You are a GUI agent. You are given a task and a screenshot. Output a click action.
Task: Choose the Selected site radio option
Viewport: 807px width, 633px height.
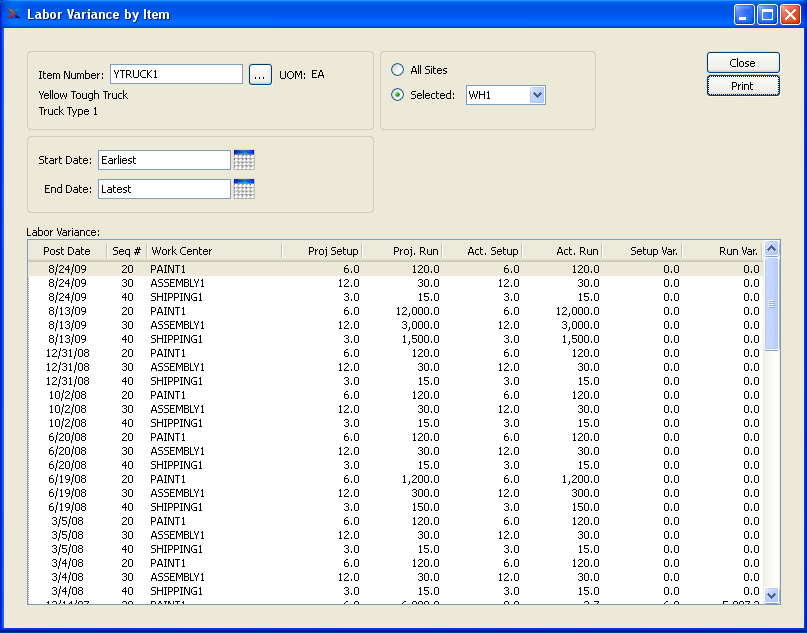398,95
